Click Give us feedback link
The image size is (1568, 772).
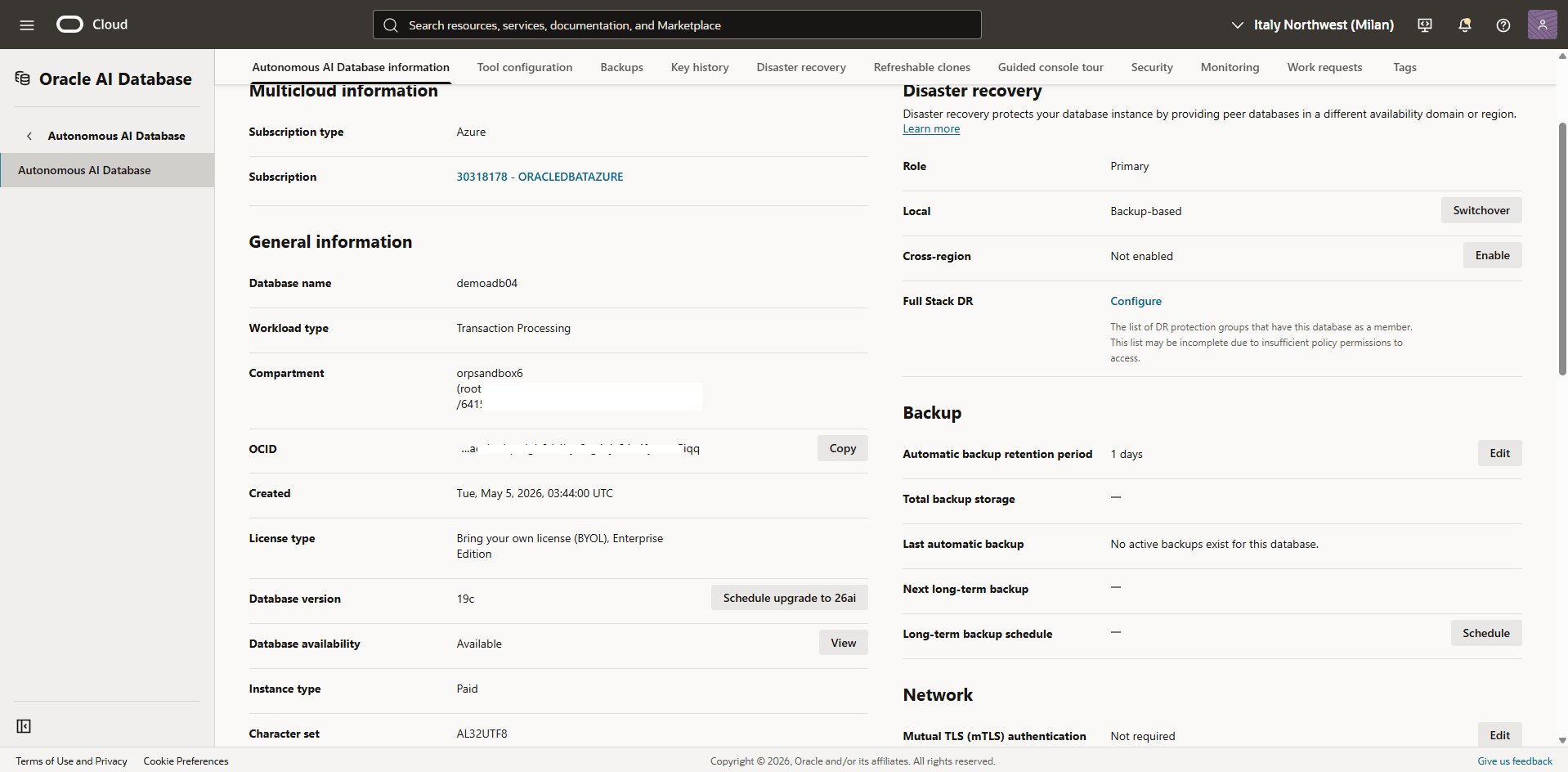pyautogui.click(x=1514, y=761)
